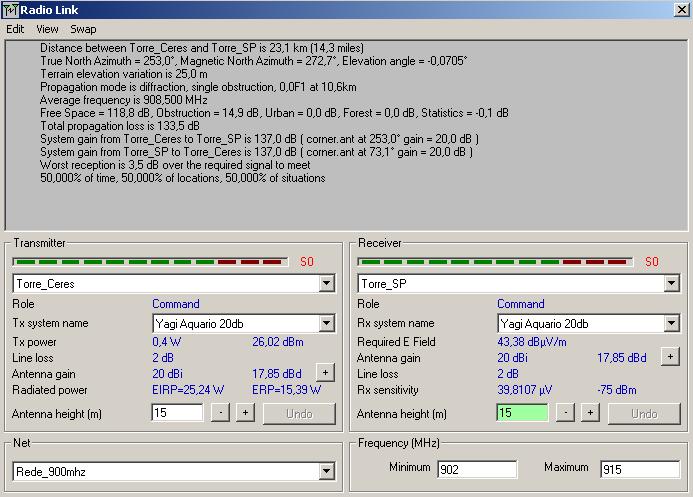The height and width of the screenshot is (497, 693).
Task: Increase transmitter antenna height with plus
Action: tap(245, 413)
